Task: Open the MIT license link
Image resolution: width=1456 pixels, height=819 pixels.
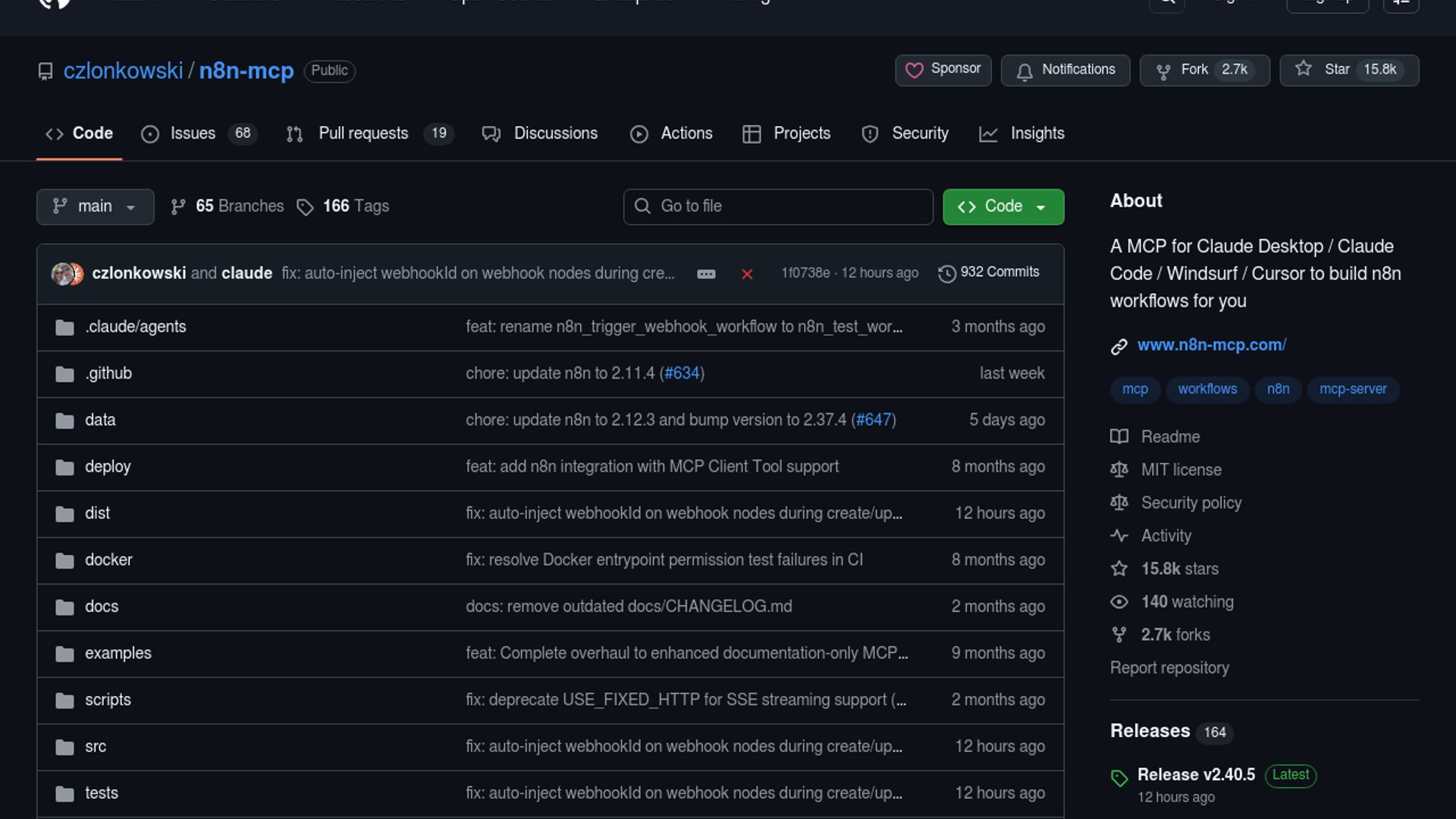Action: click(x=1181, y=470)
